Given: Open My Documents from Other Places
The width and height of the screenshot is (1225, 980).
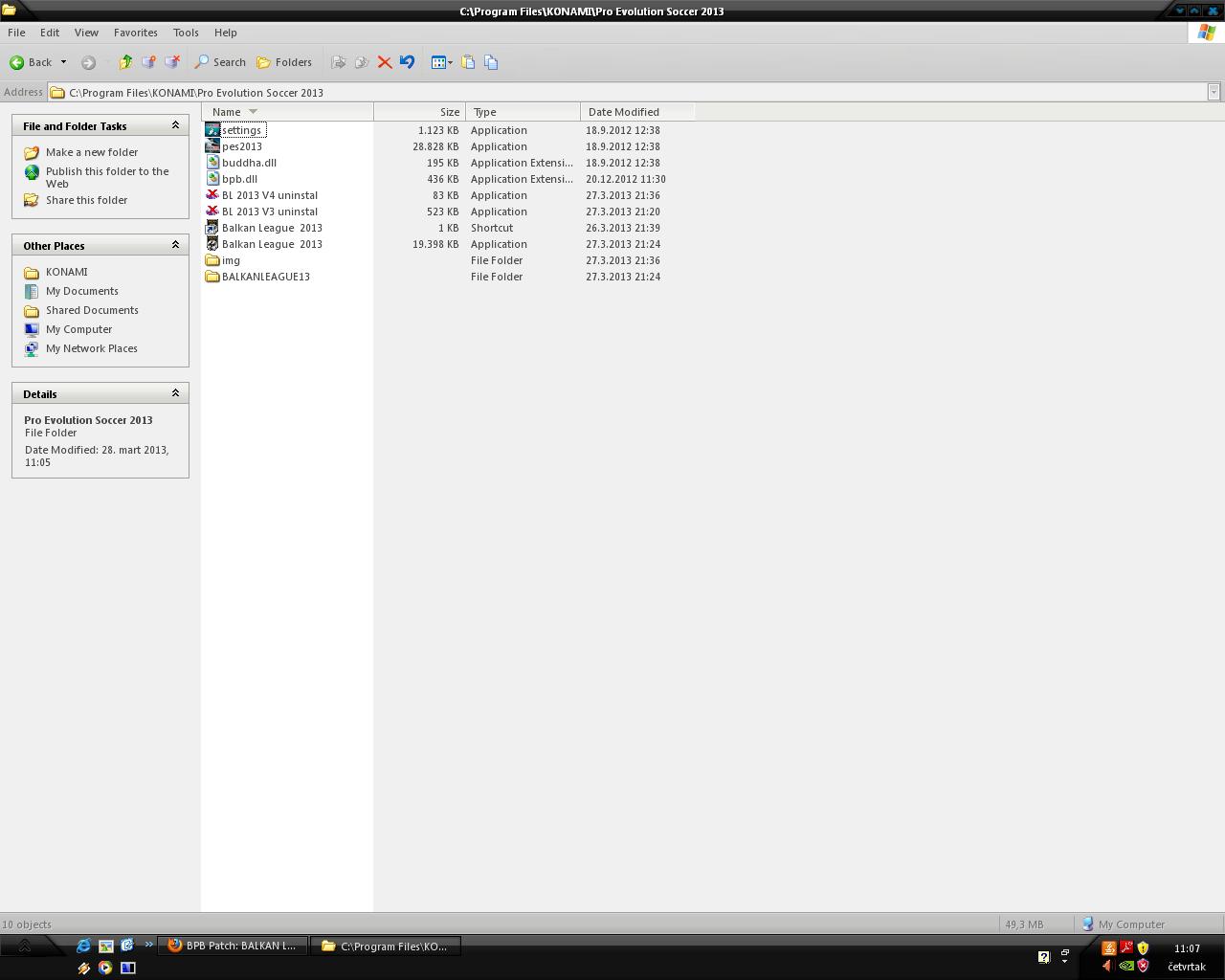Looking at the screenshot, I should click(82, 291).
